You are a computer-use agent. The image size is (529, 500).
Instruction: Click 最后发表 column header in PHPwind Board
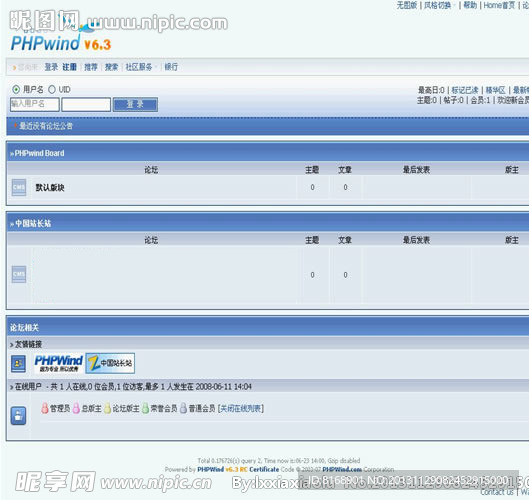click(x=416, y=170)
